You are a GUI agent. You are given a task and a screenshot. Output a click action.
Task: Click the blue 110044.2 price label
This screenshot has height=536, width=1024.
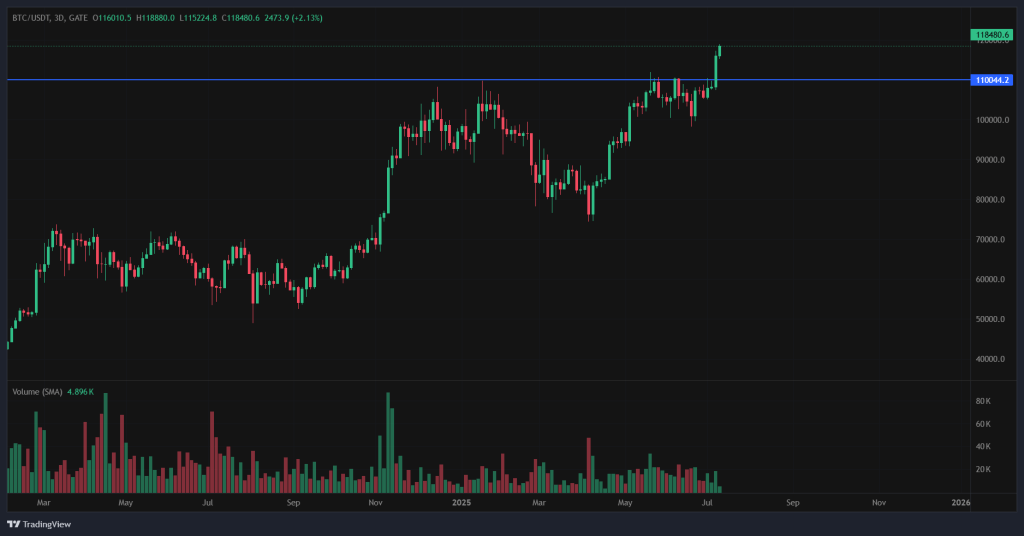tap(990, 80)
